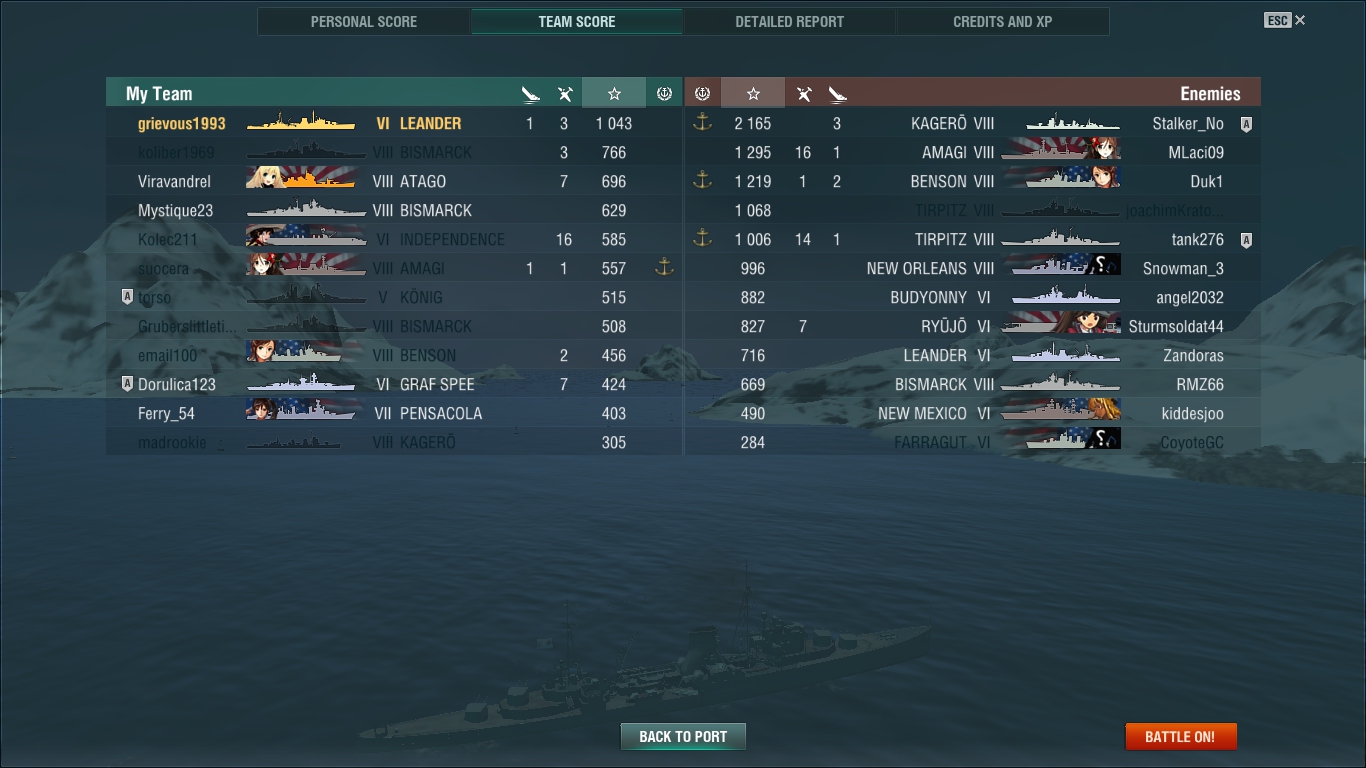
Task: Click clan badge next to tank276
Action: (1246, 240)
